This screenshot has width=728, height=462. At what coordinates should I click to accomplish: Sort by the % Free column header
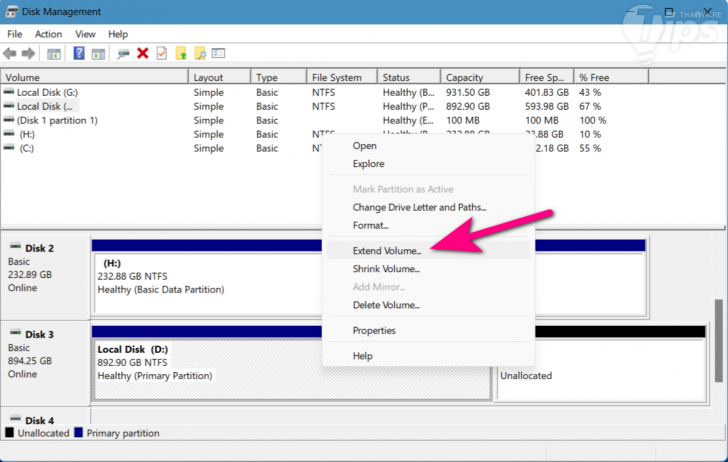click(611, 77)
